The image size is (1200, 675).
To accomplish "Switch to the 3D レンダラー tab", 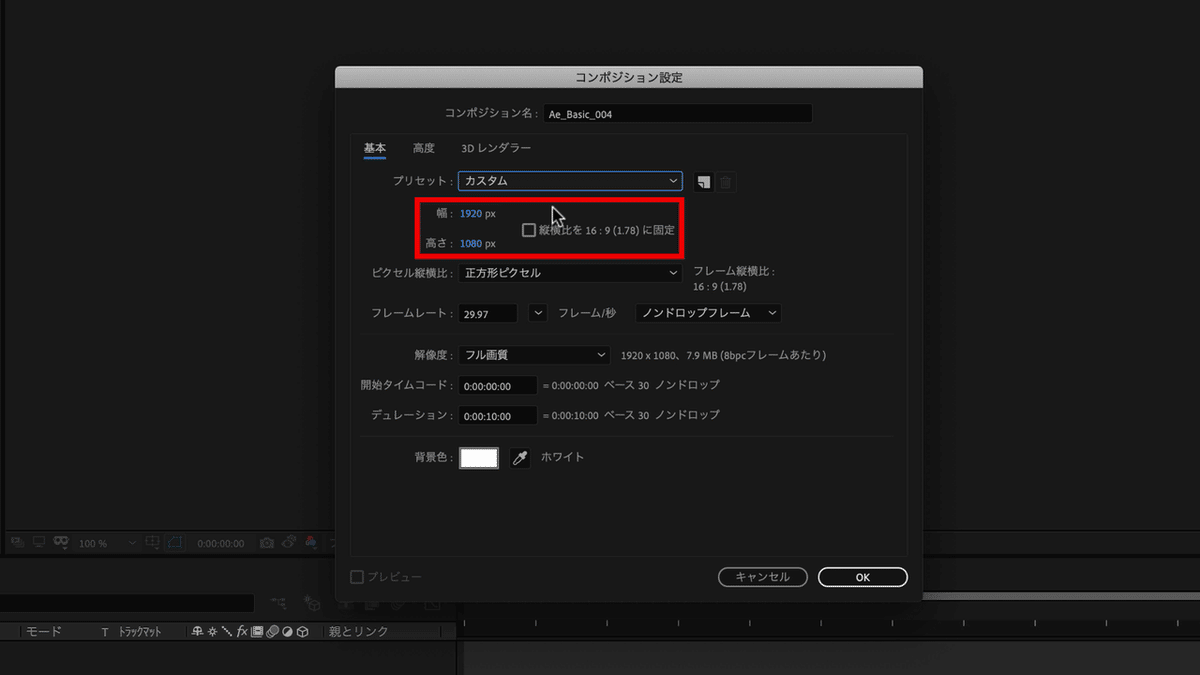I will pos(496,148).
